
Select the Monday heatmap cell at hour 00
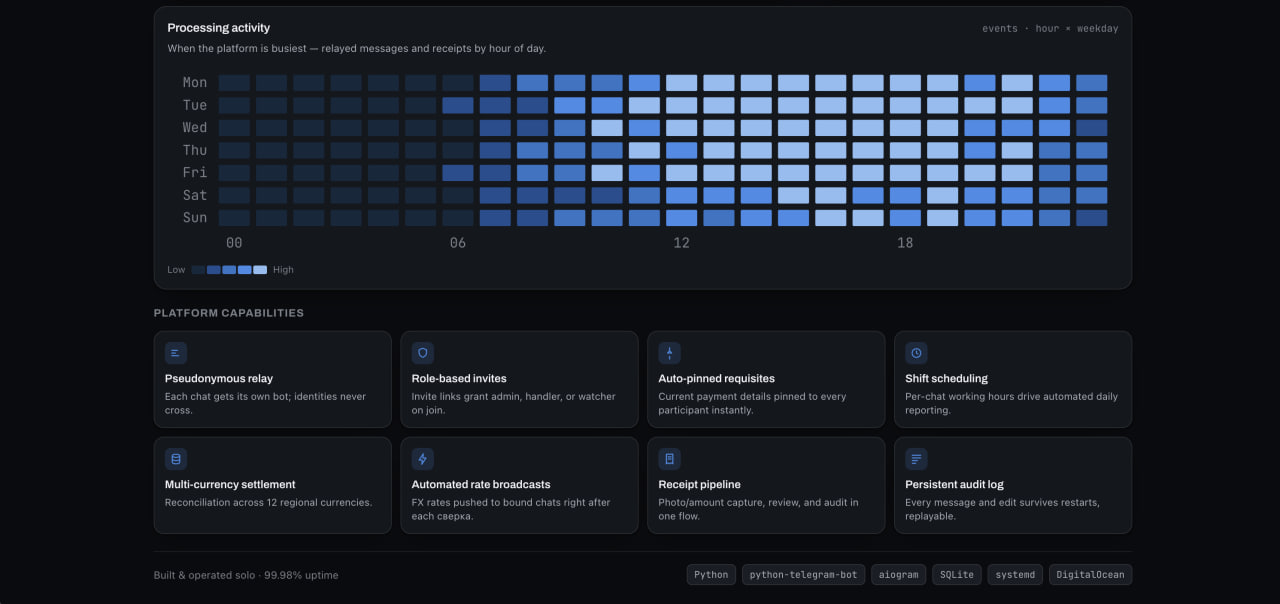tap(234, 83)
